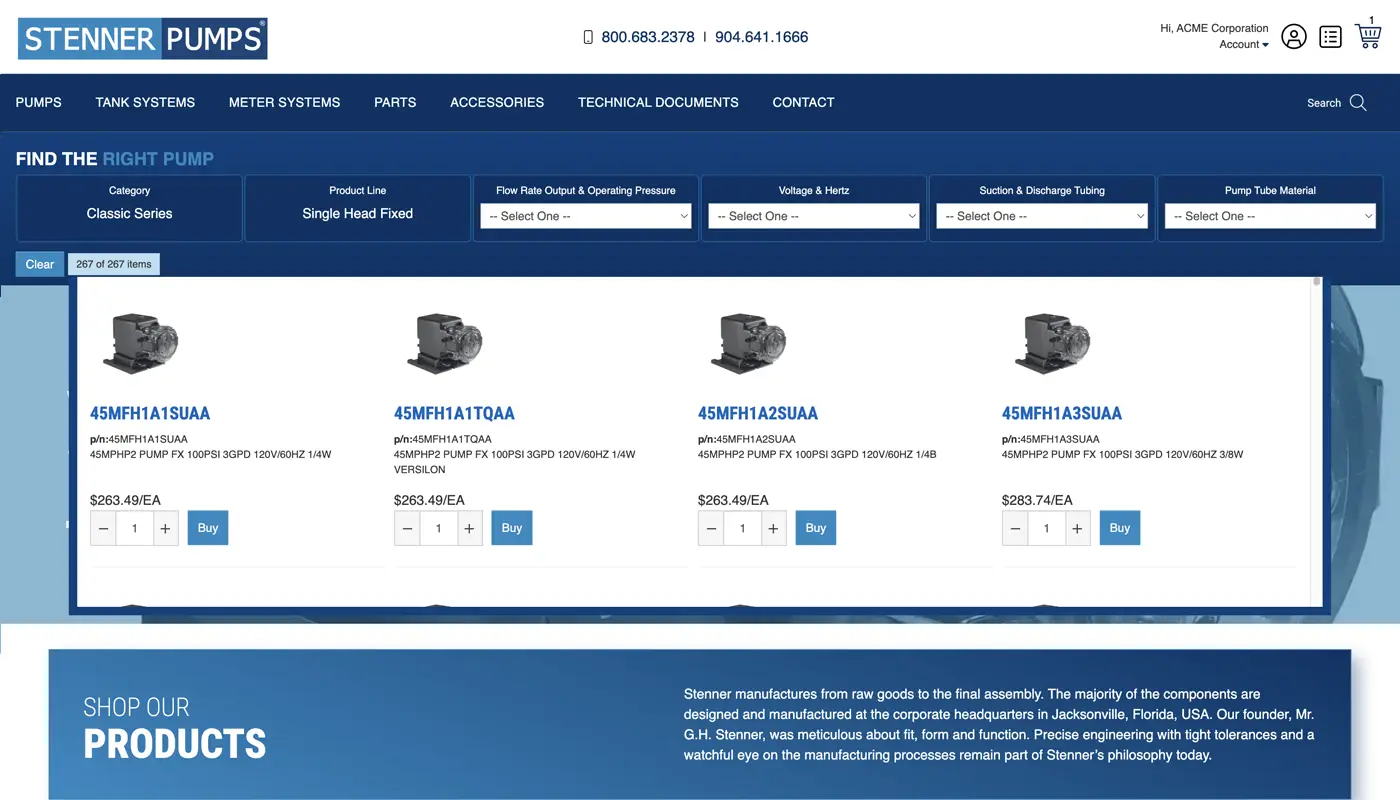Open the shopping cart icon
The height and width of the screenshot is (800, 1400).
click(x=1368, y=36)
